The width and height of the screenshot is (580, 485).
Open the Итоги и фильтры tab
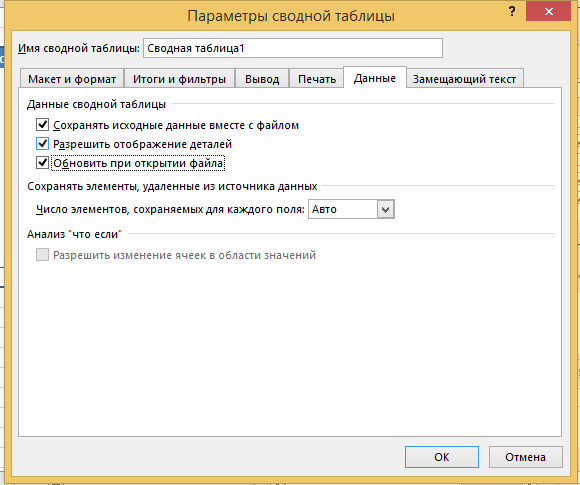[179, 79]
